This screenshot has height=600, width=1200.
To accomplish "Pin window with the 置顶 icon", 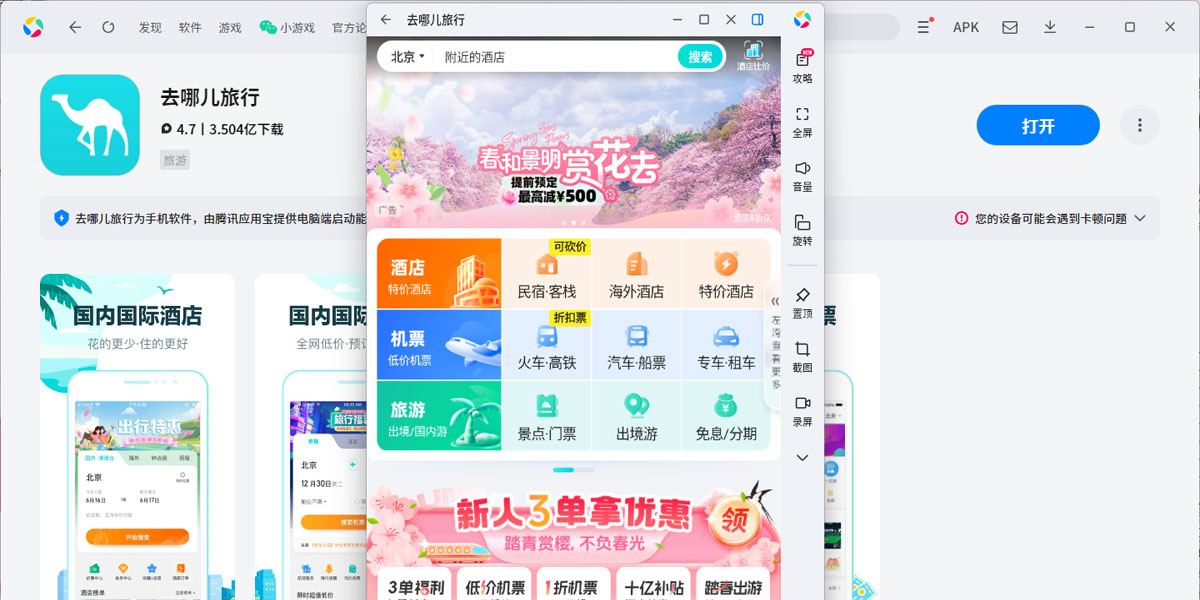I will 802,303.
